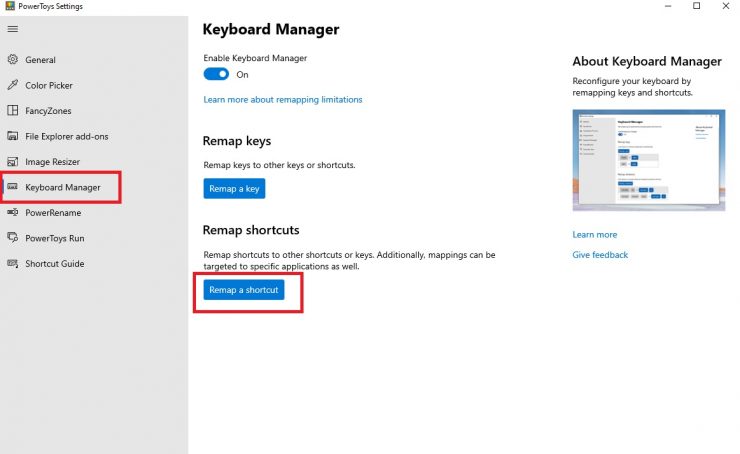Click the Keyboard Manager keyboard icon

[x=13, y=187]
